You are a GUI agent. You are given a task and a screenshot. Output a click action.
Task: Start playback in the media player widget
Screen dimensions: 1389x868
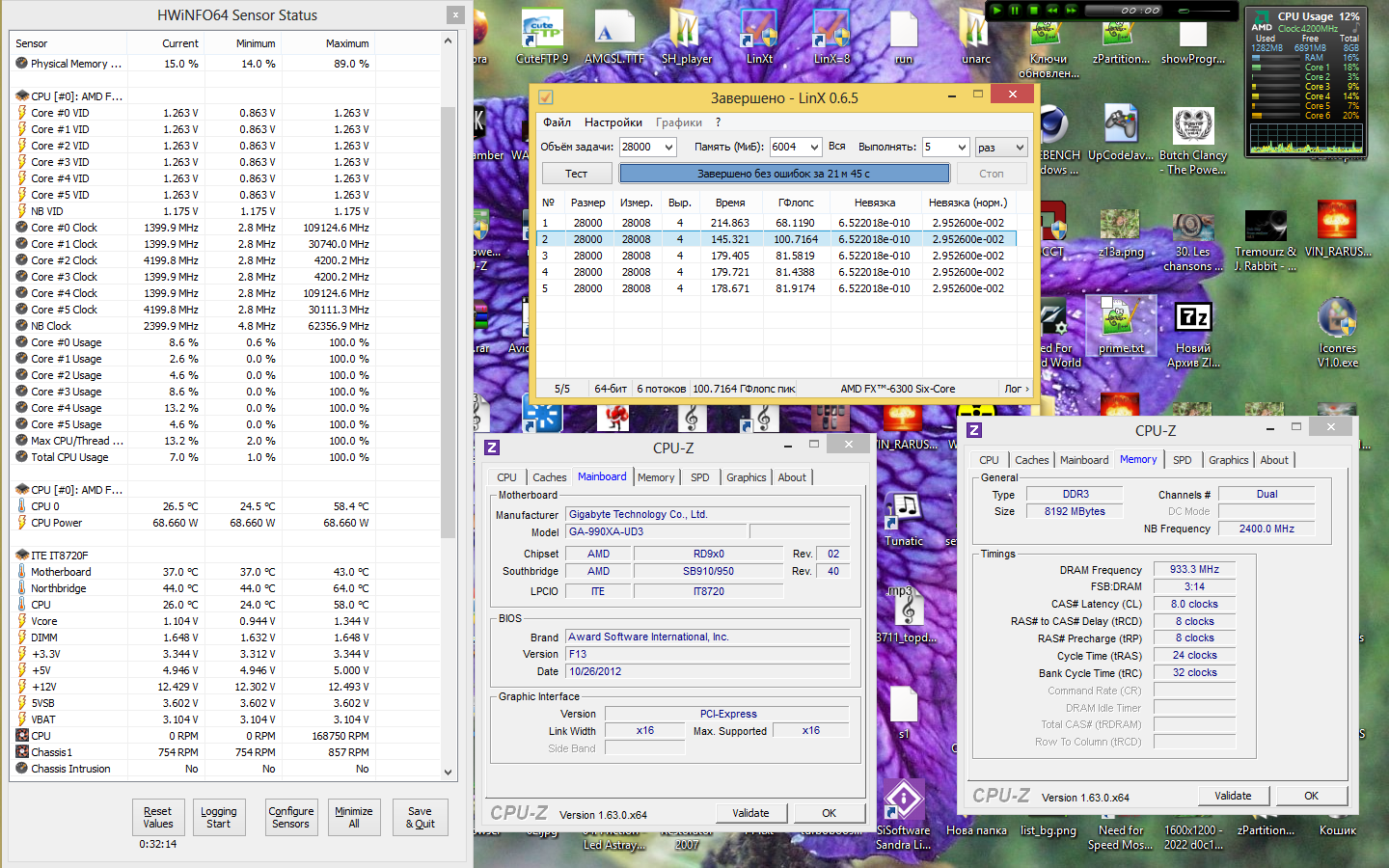[x=996, y=10]
